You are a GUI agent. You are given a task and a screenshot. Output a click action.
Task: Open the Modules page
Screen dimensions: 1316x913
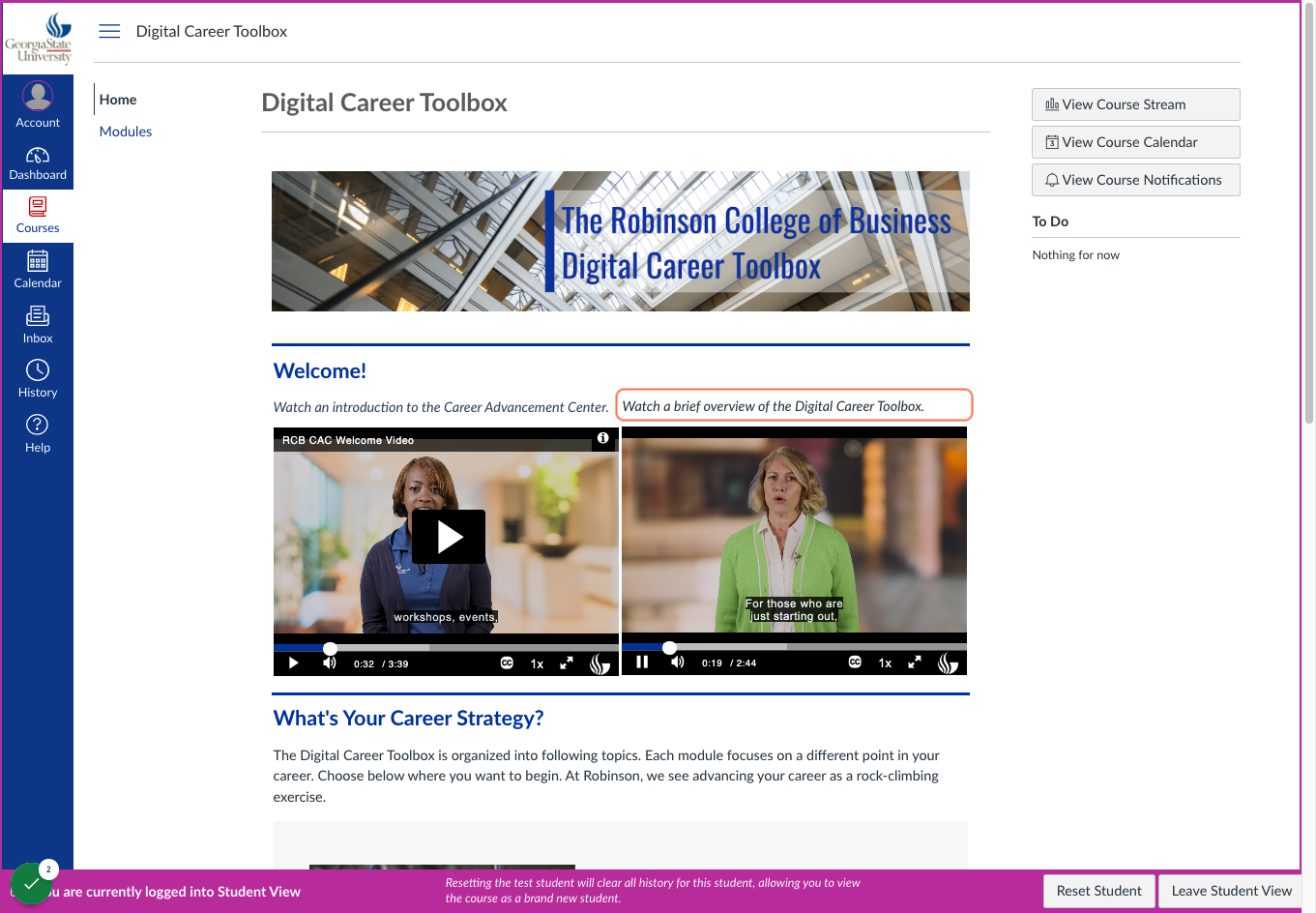click(126, 132)
